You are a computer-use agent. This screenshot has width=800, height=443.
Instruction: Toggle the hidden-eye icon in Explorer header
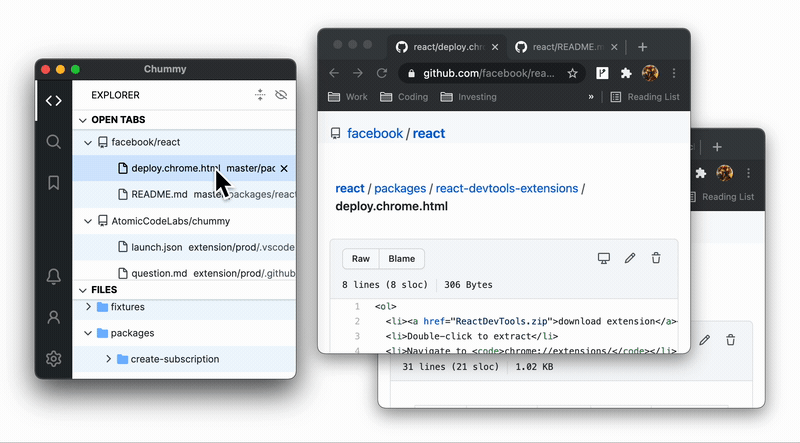tap(281, 95)
